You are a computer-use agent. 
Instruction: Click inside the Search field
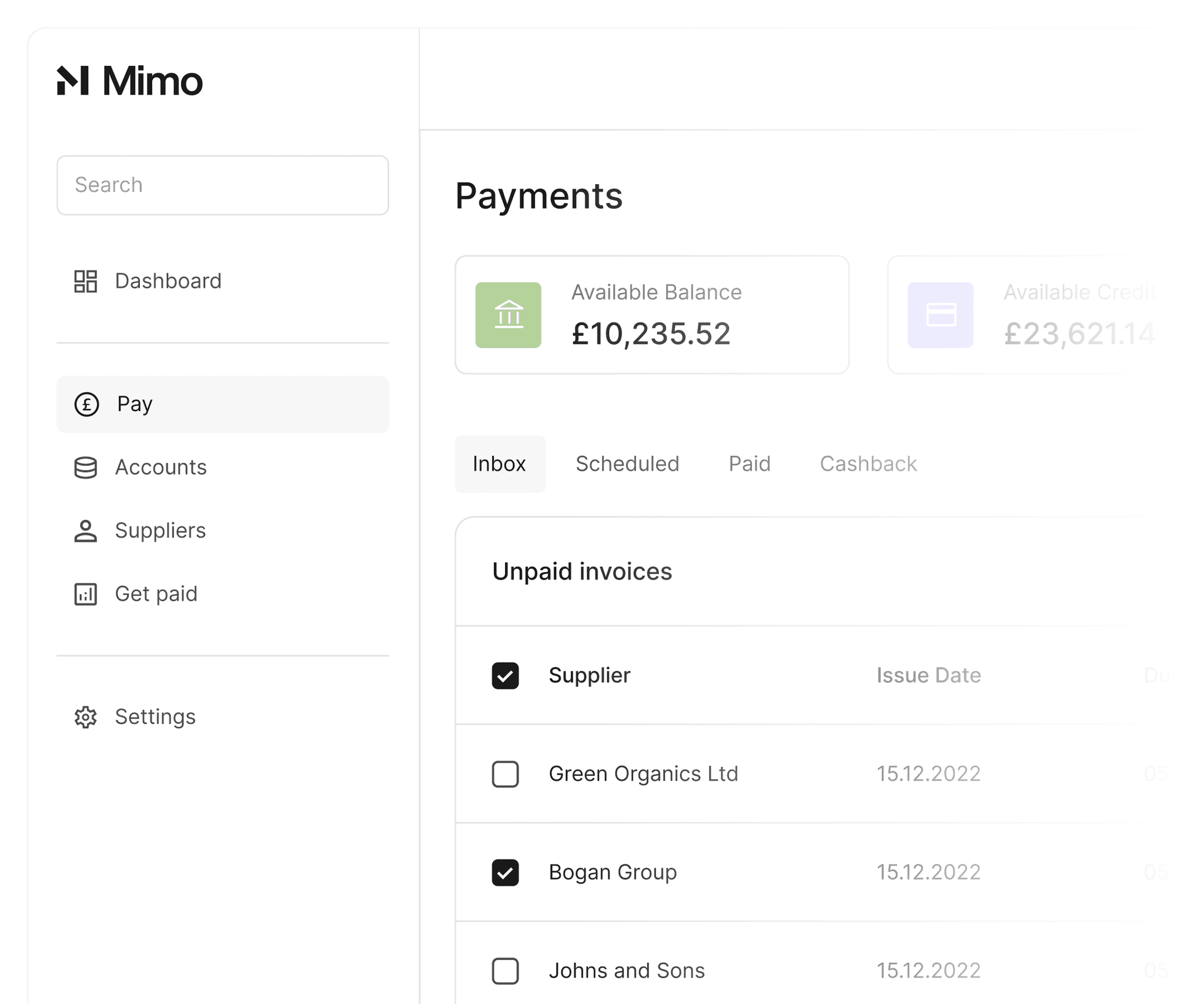tap(222, 185)
